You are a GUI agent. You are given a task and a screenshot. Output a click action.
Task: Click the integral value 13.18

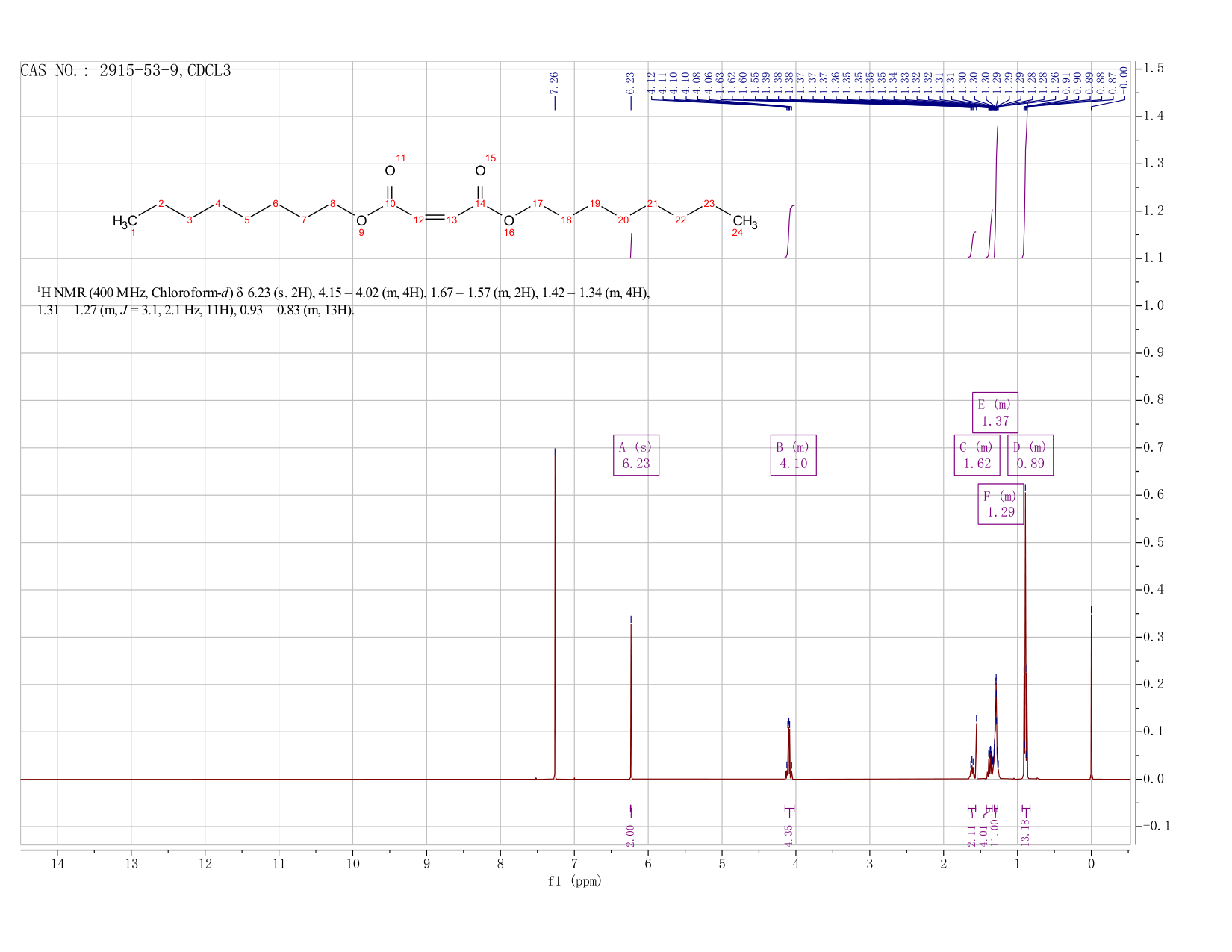(1025, 833)
